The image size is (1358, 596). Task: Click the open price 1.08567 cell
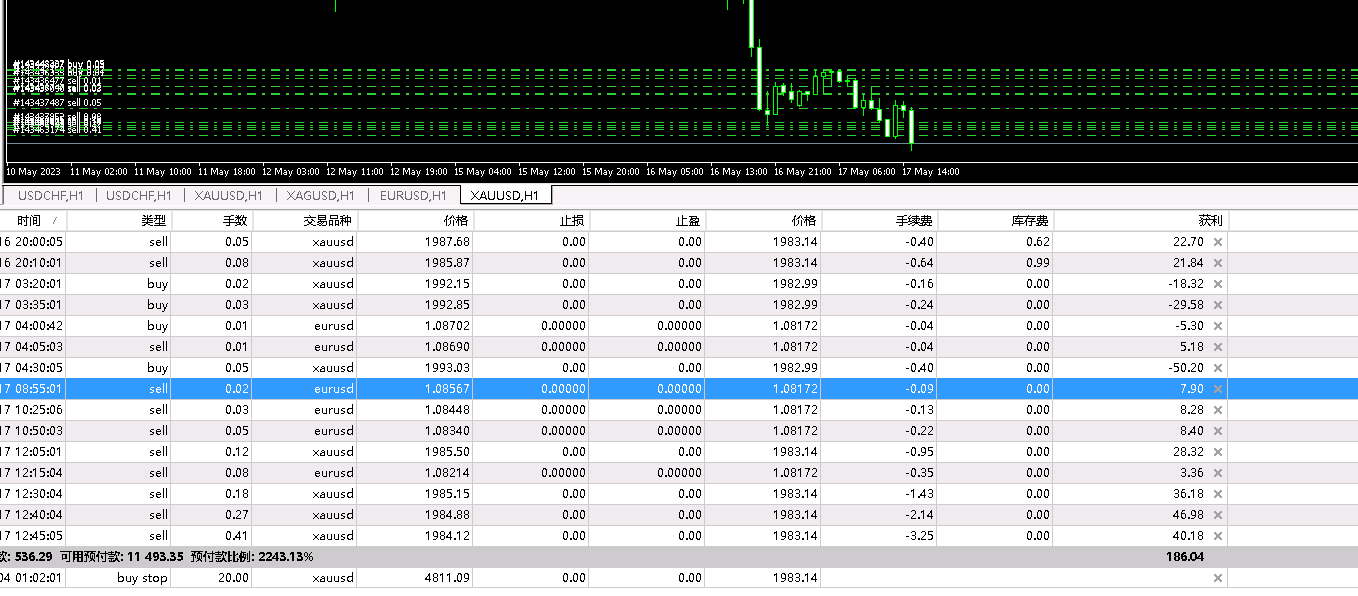(x=447, y=389)
